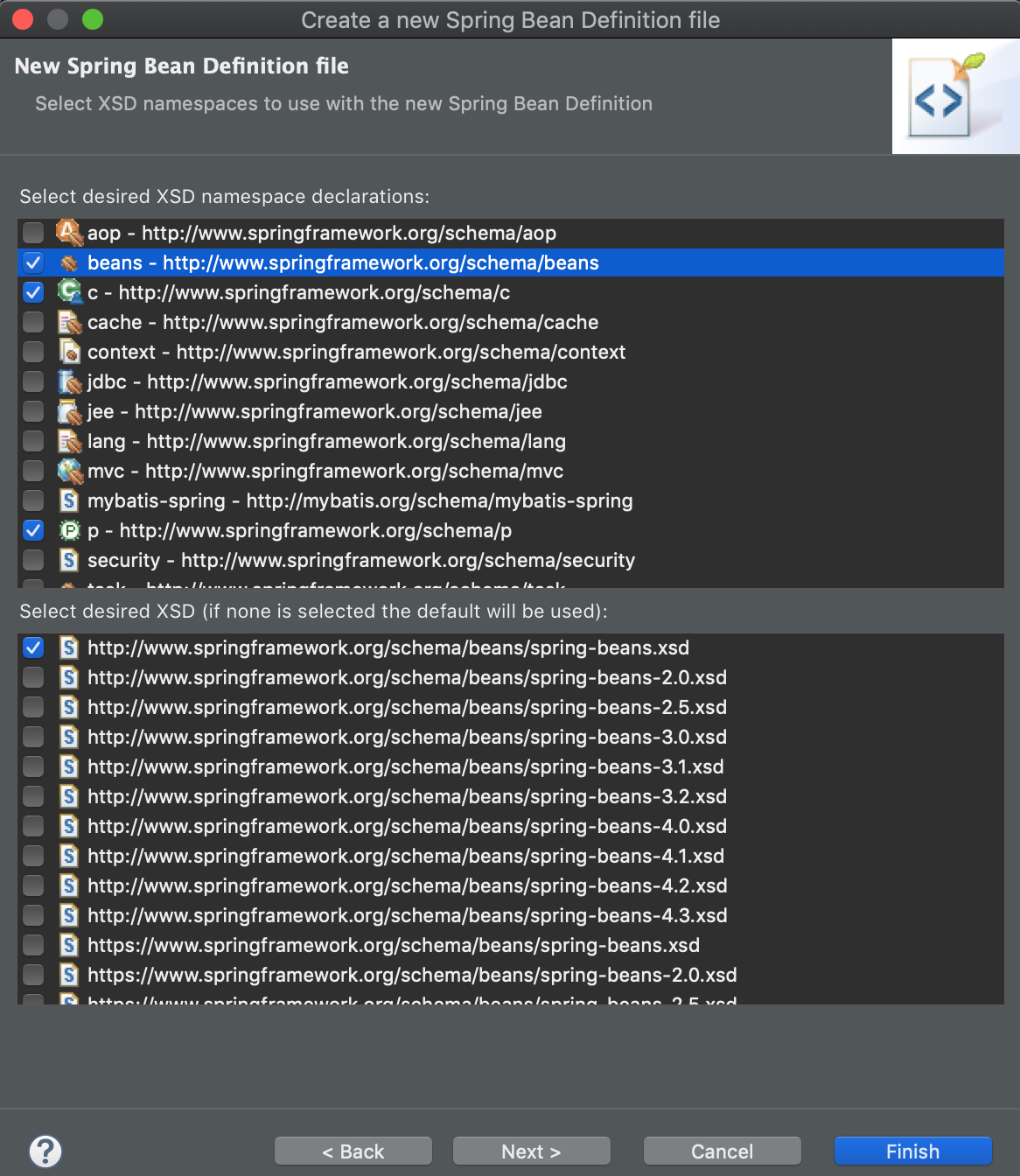The height and width of the screenshot is (1176, 1020).
Task: Click the spring-beans-3.0.xsd file icon
Action: 69,737
